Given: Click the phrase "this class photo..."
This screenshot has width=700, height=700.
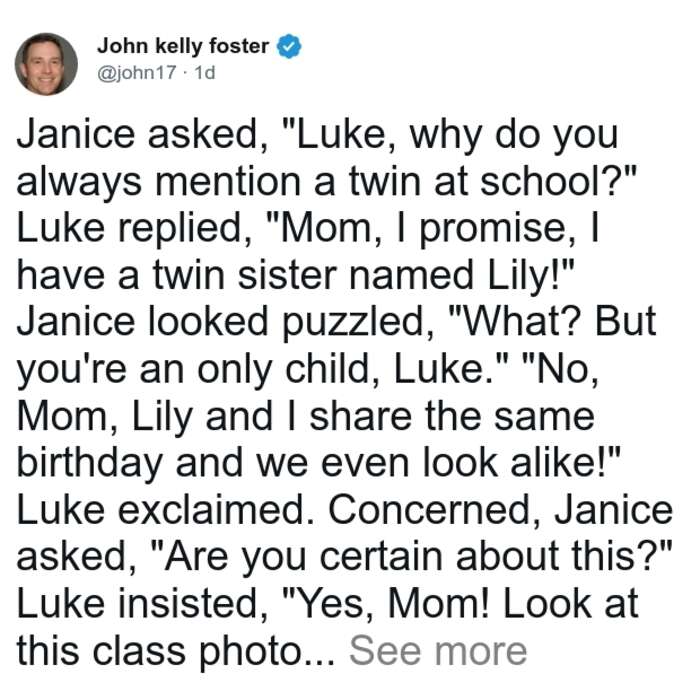Looking at the screenshot, I should (x=176, y=651).
